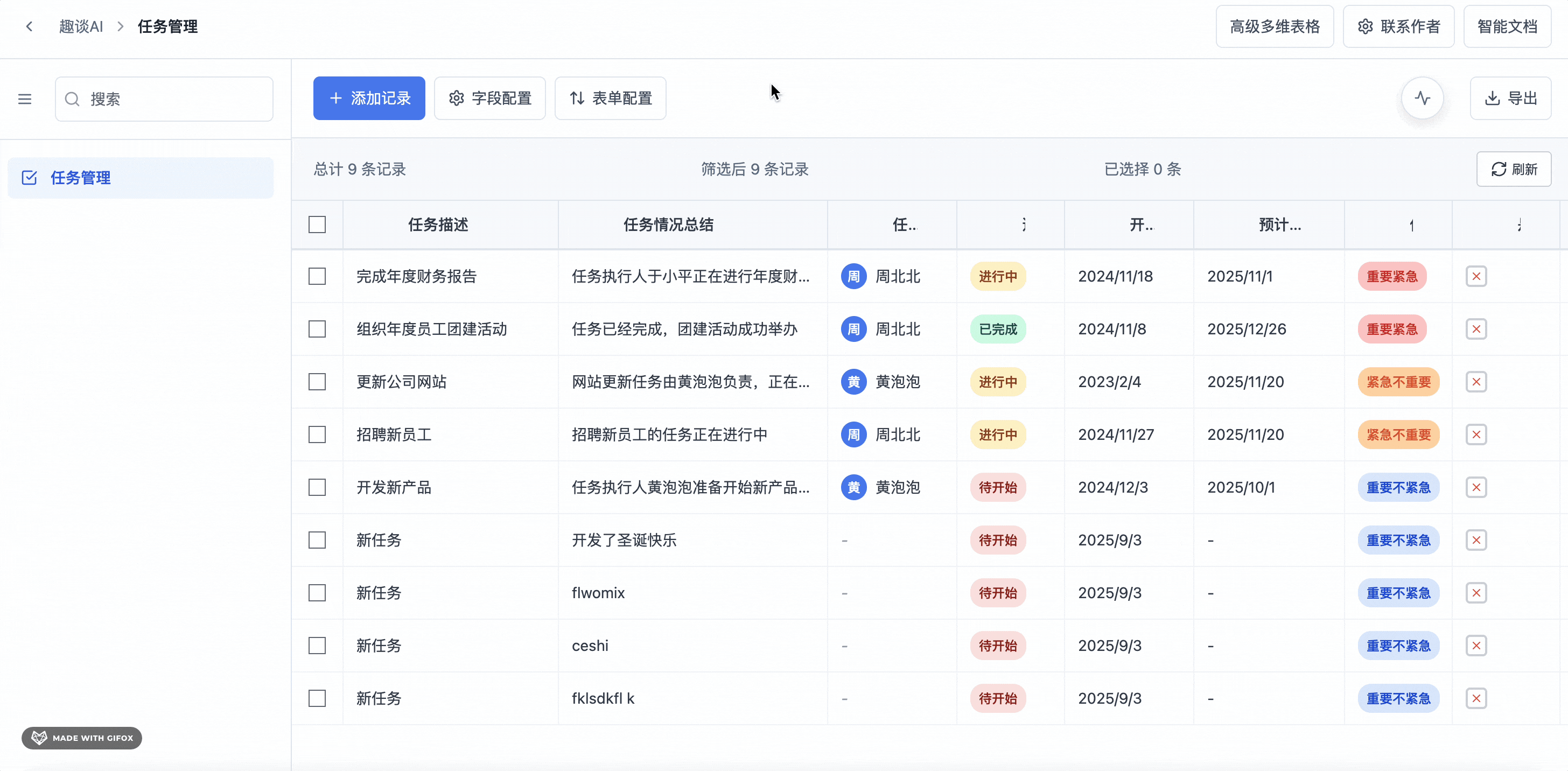The height and width of the screenshot is (771, 1568).
Task: Go to 趣谈AI breadcrumb
Action: tap(81, 27)
